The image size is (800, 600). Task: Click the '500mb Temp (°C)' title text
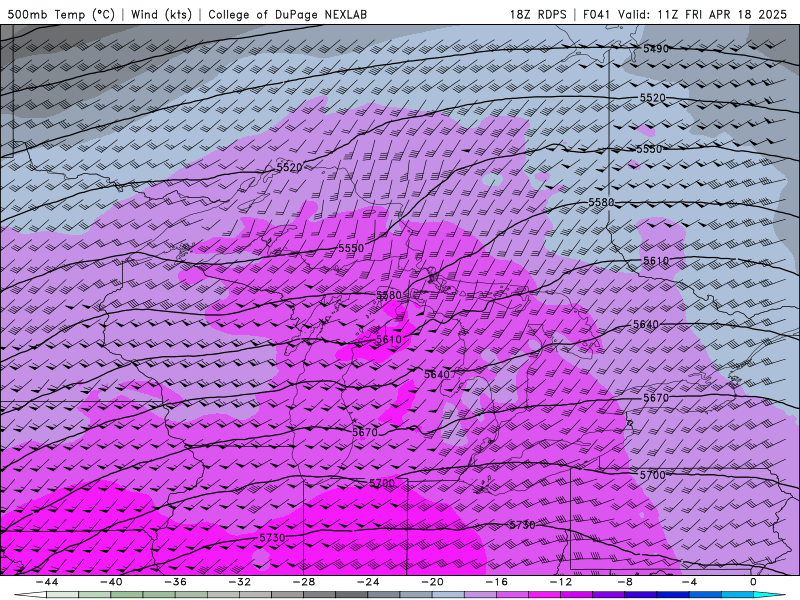click(x=61, y=14)
